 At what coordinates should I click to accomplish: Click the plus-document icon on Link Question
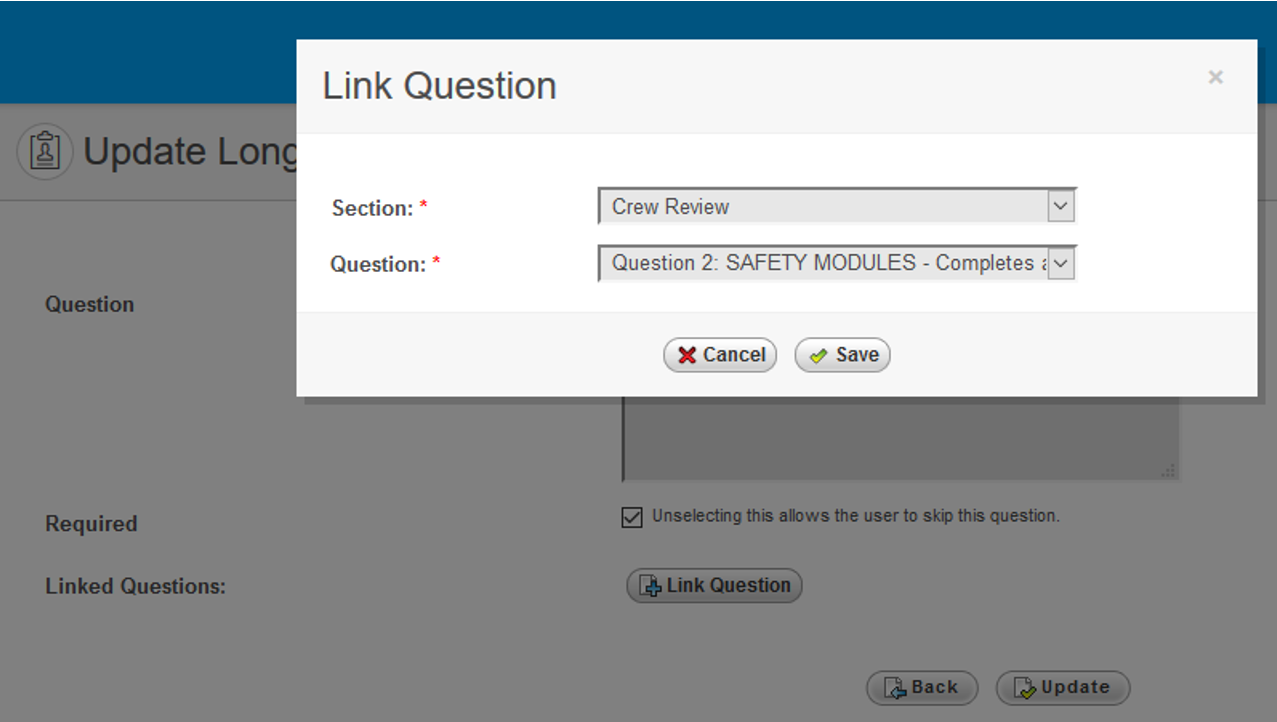(x=650, y=586)
